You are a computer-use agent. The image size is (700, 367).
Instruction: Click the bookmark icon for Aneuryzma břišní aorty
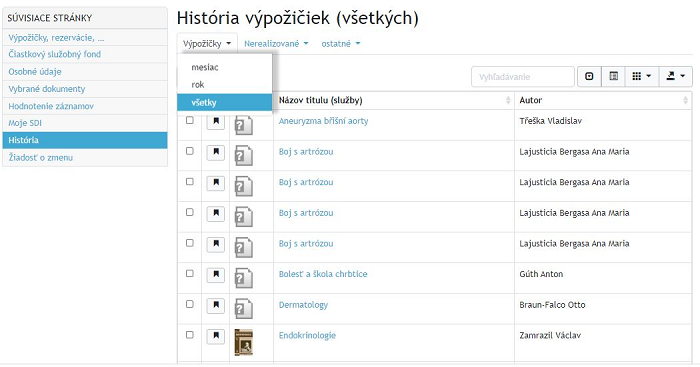pos(216,121)
